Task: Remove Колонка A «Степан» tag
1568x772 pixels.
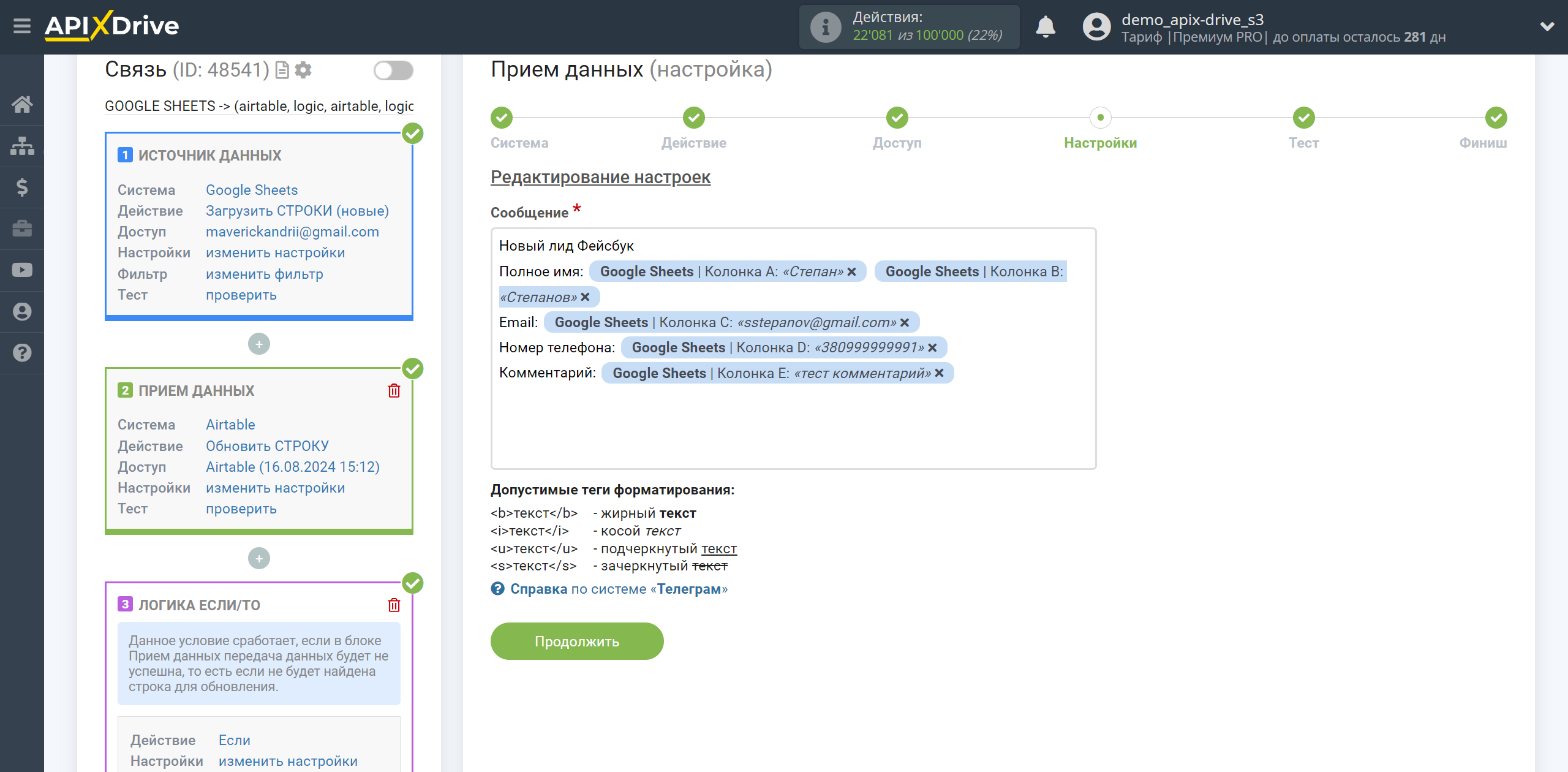Action: 852,272
